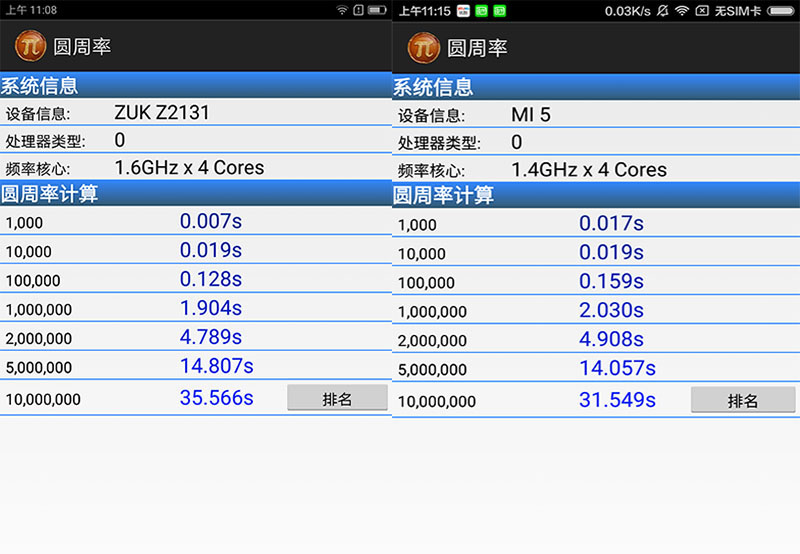Tap result 0.128s

pos(211,279)
